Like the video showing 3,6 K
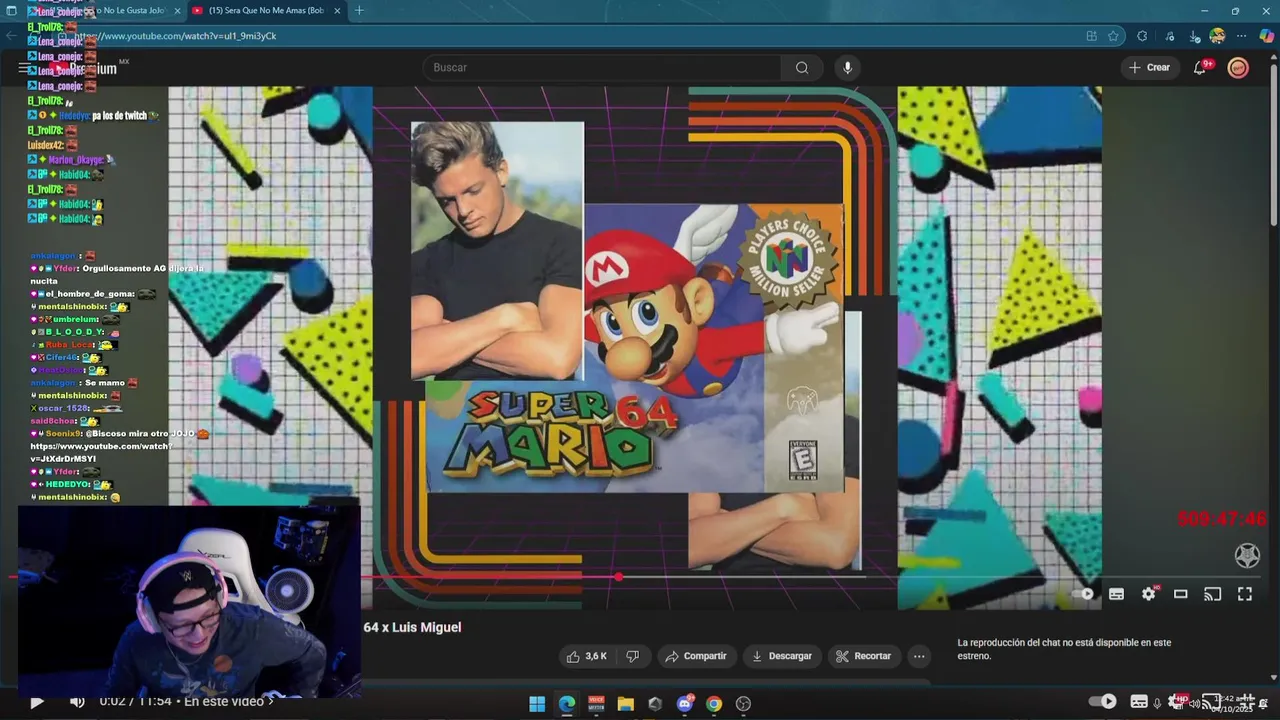Screen dimensions: 1280x720 (x=587, y=656)
